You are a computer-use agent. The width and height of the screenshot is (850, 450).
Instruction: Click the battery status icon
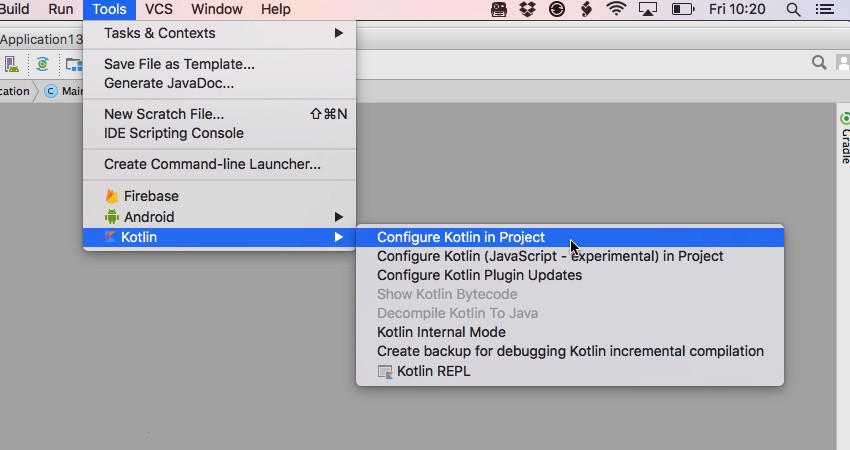coord(682,9)
